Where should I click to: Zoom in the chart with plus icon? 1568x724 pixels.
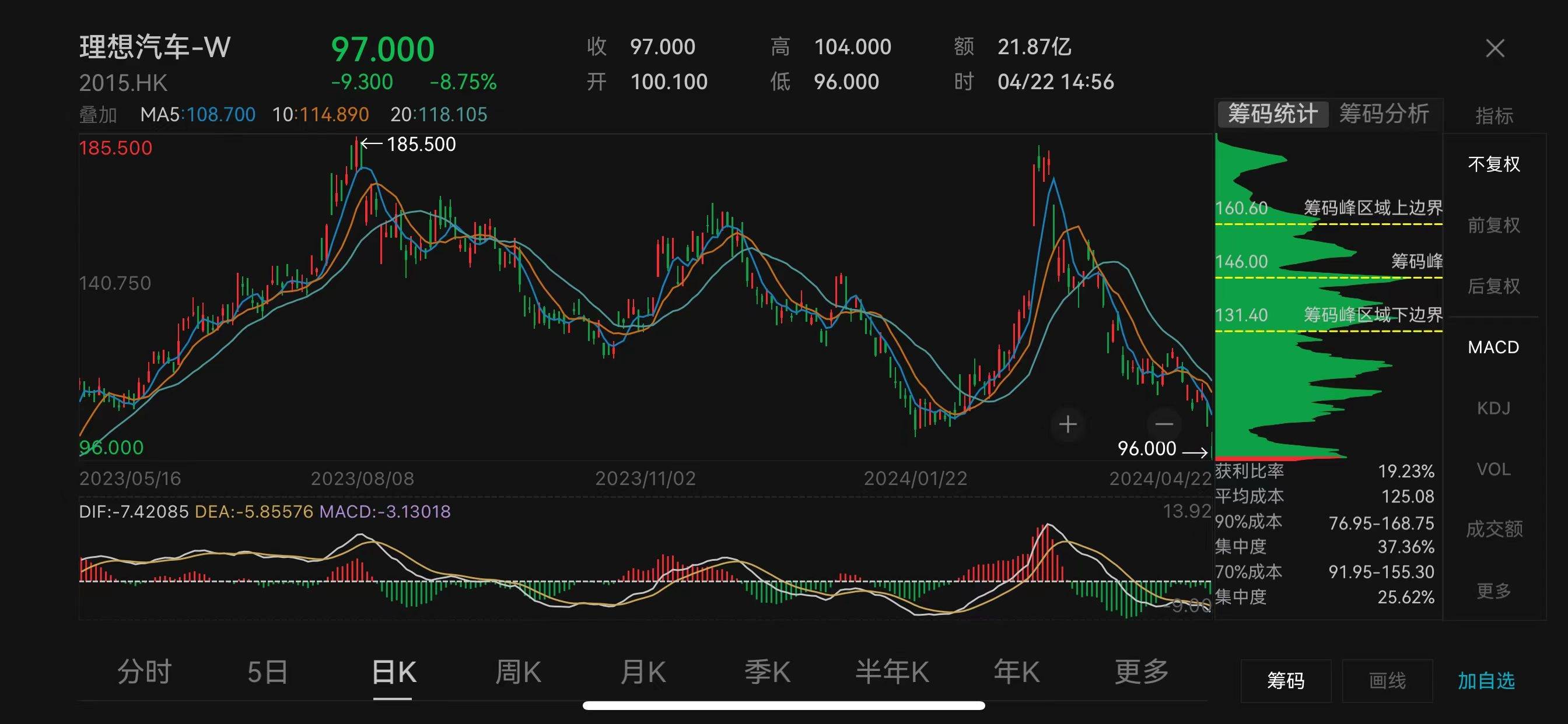tap(1067, 424)
